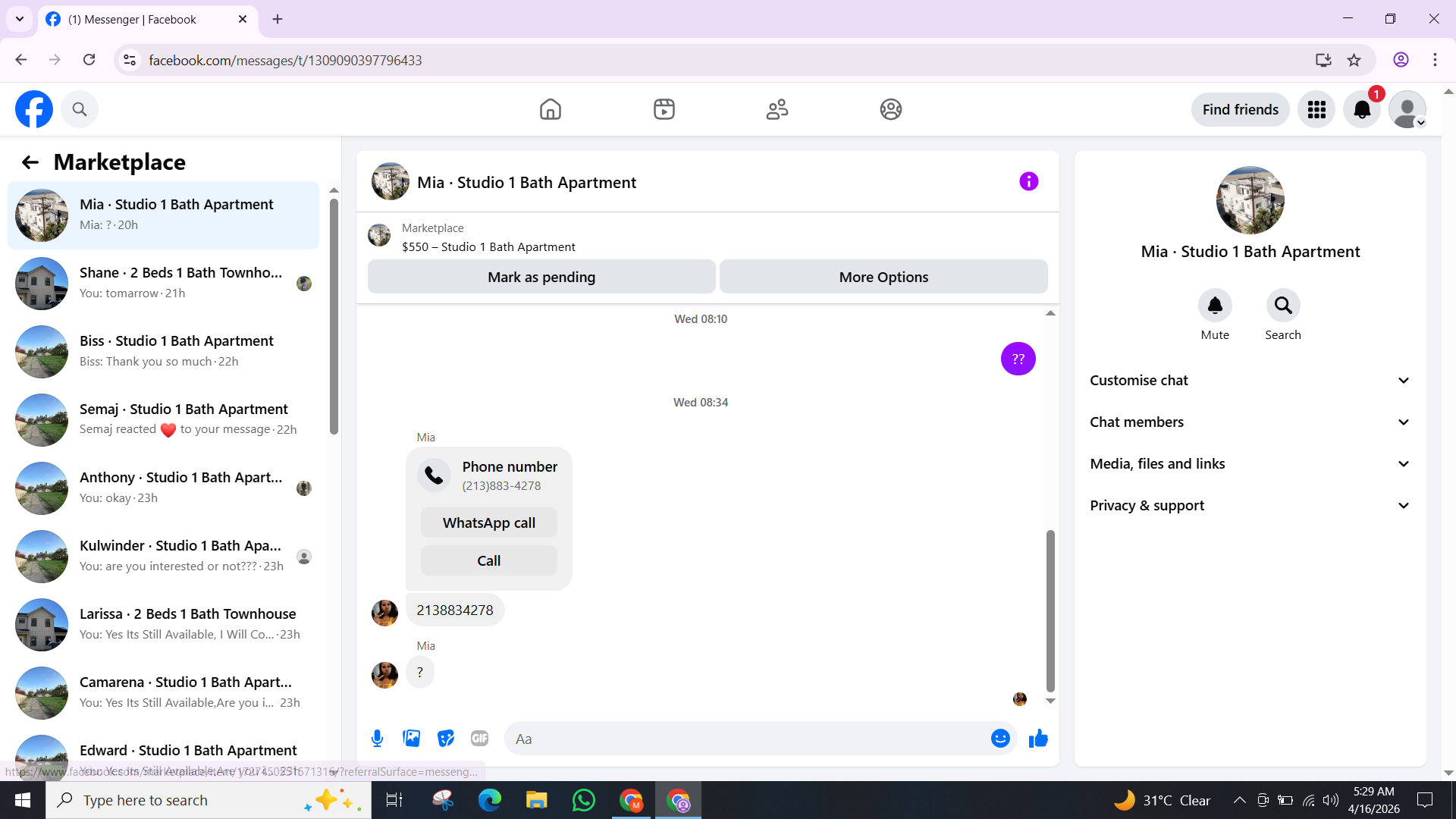
Task: Click the WhatsApp call button
Action: (x=489, y=522)
